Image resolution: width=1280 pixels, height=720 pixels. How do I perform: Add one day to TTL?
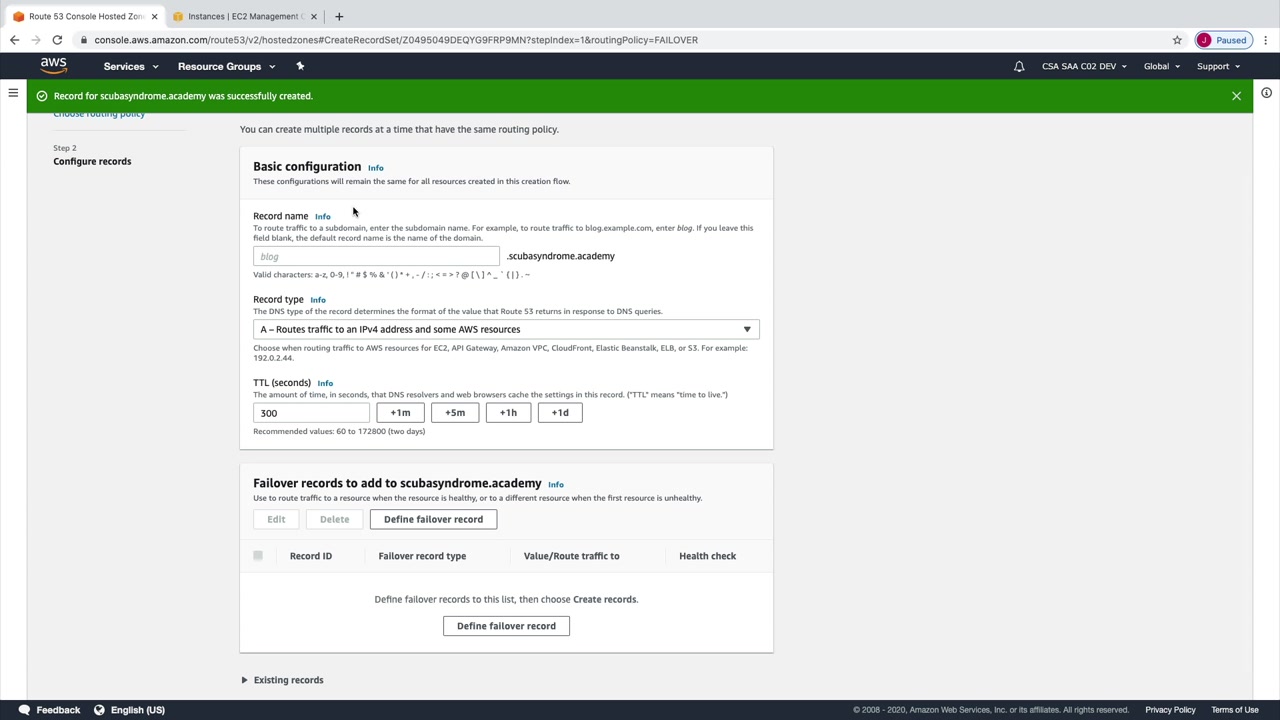pos(560,413)
